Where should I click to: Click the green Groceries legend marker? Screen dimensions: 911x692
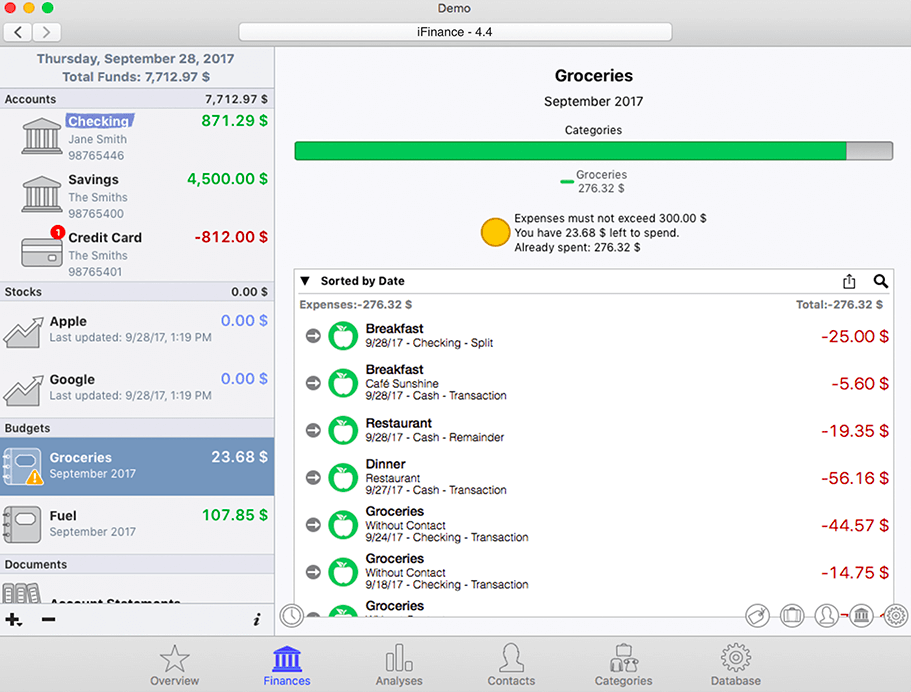pyautogui.click(x=566, y=182)
